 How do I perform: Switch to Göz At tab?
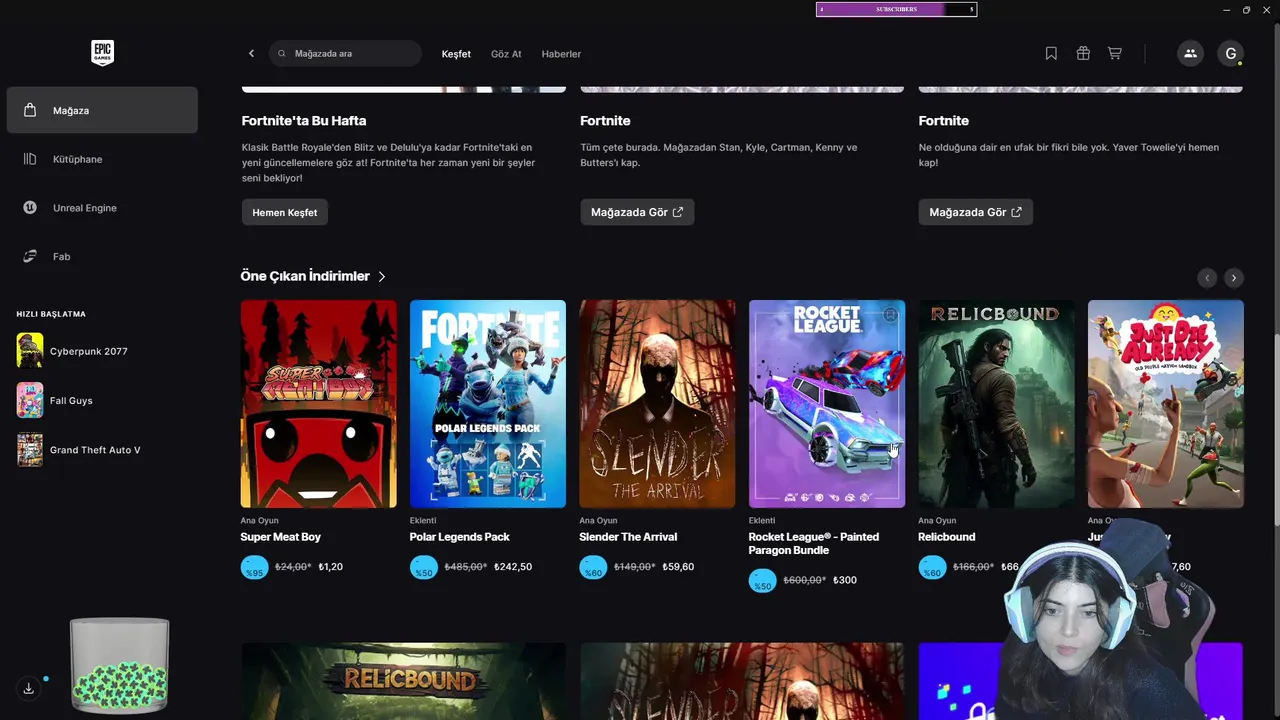506,54
